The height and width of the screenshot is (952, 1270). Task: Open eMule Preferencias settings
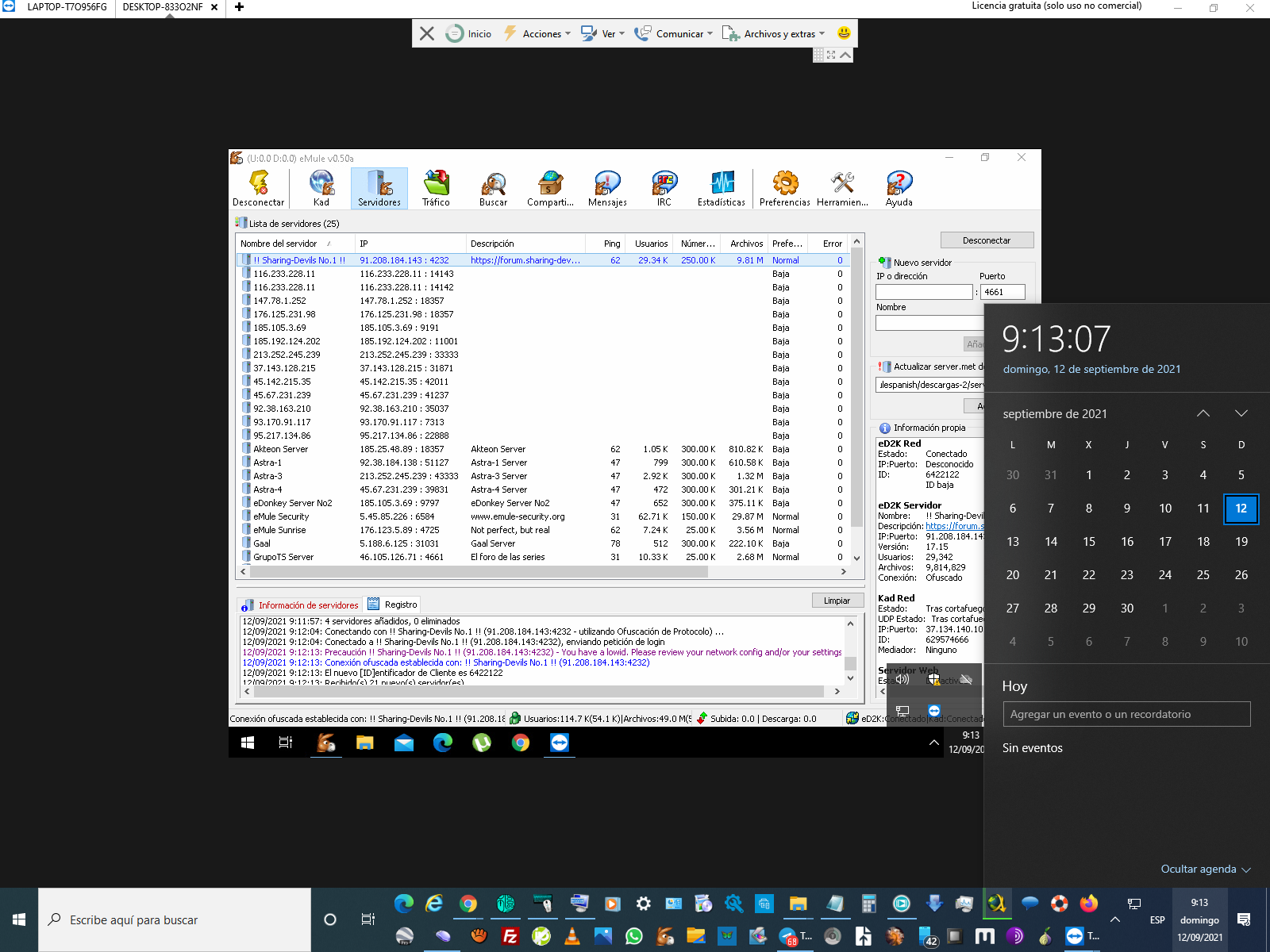click(784, 189)
